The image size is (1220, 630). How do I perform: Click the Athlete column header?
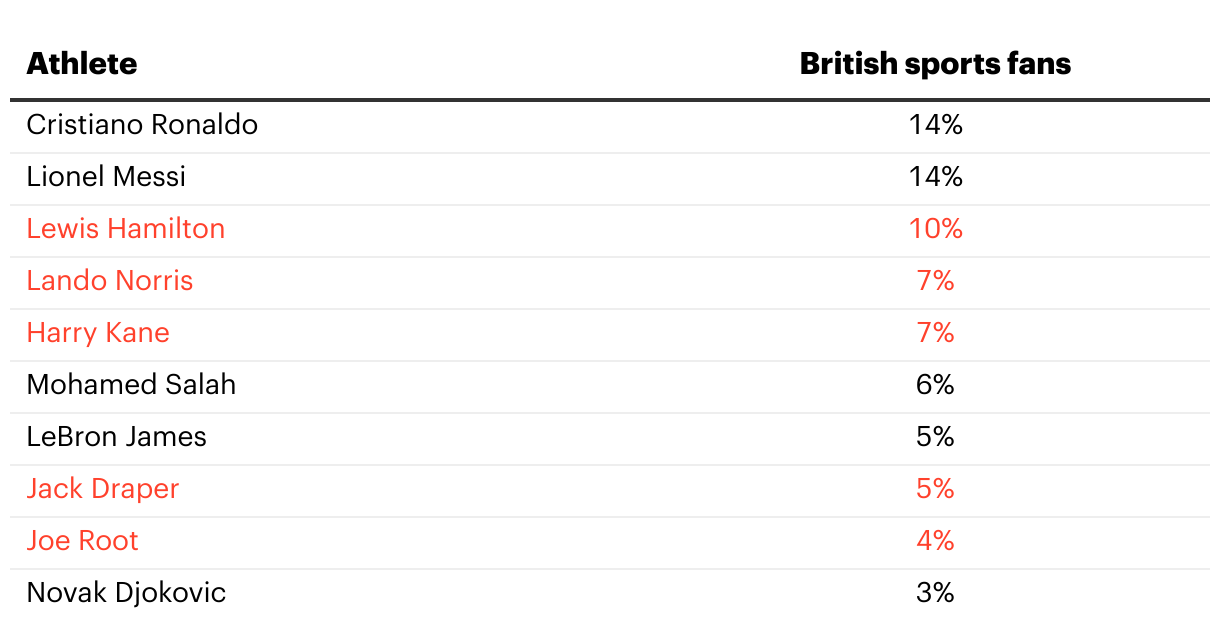point(82,64)
